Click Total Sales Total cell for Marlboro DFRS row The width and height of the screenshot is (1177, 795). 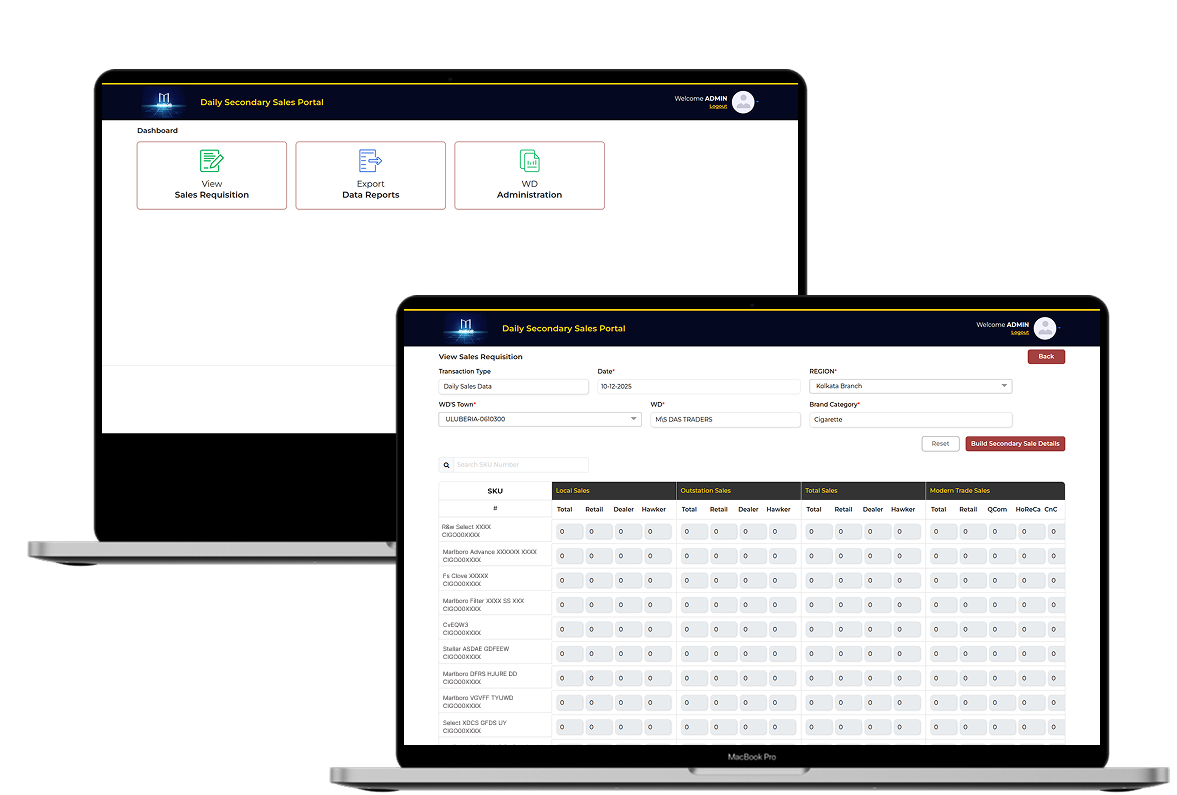819,679
